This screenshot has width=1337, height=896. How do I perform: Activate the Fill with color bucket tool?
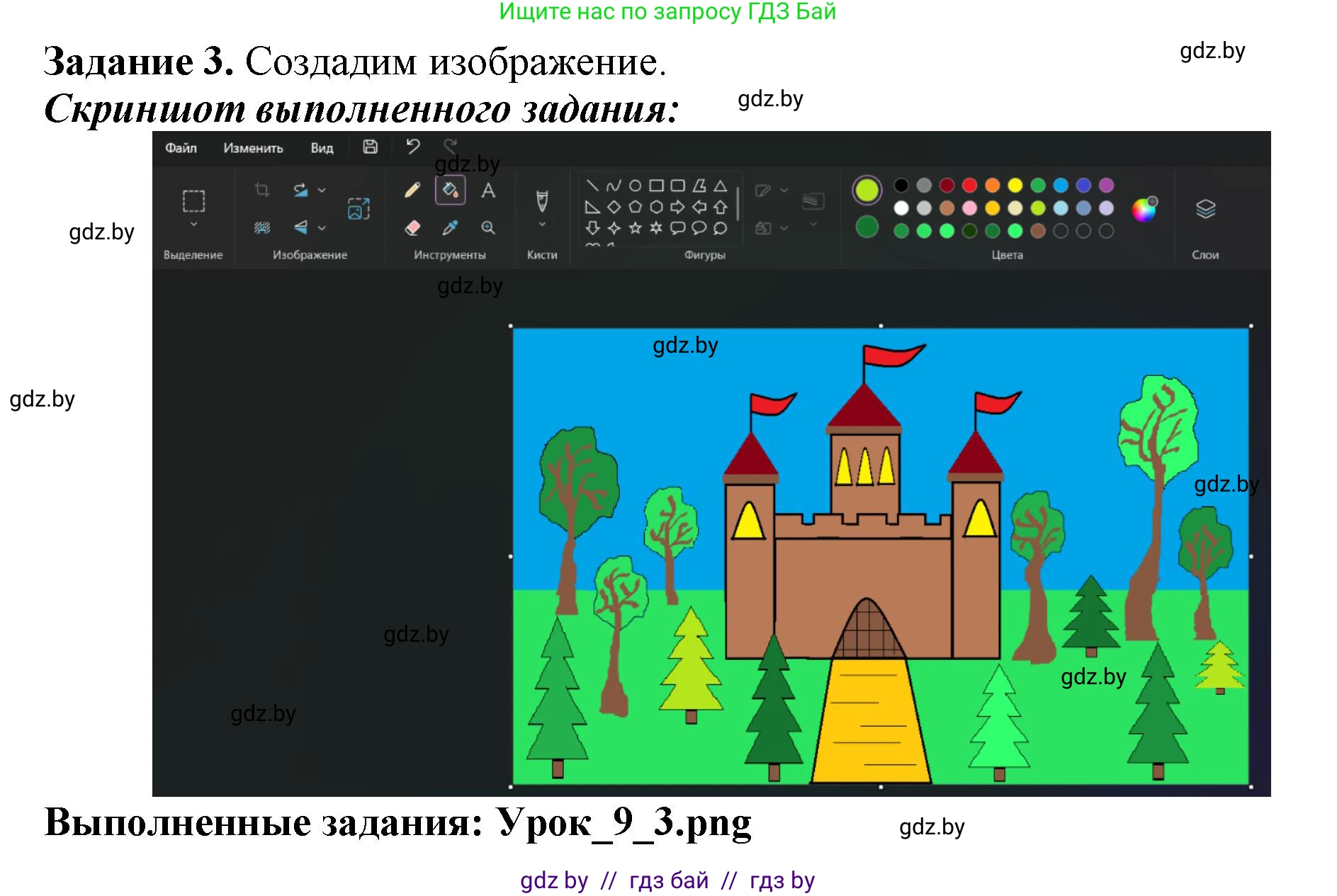450,191
